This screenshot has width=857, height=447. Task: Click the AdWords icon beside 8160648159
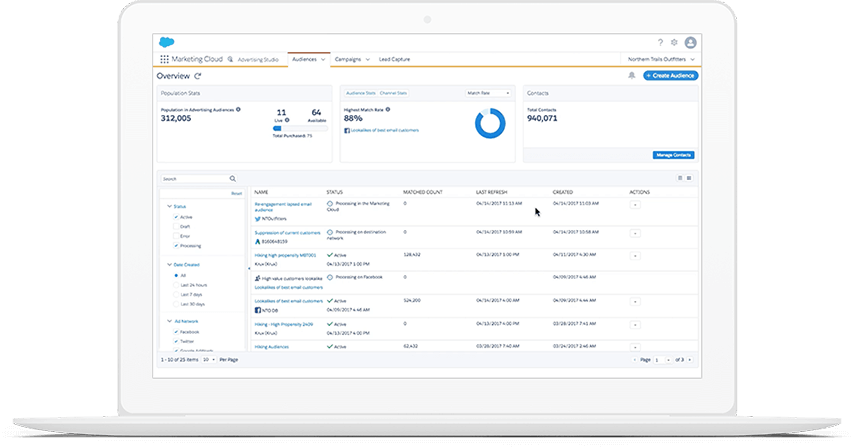[257, 242]
